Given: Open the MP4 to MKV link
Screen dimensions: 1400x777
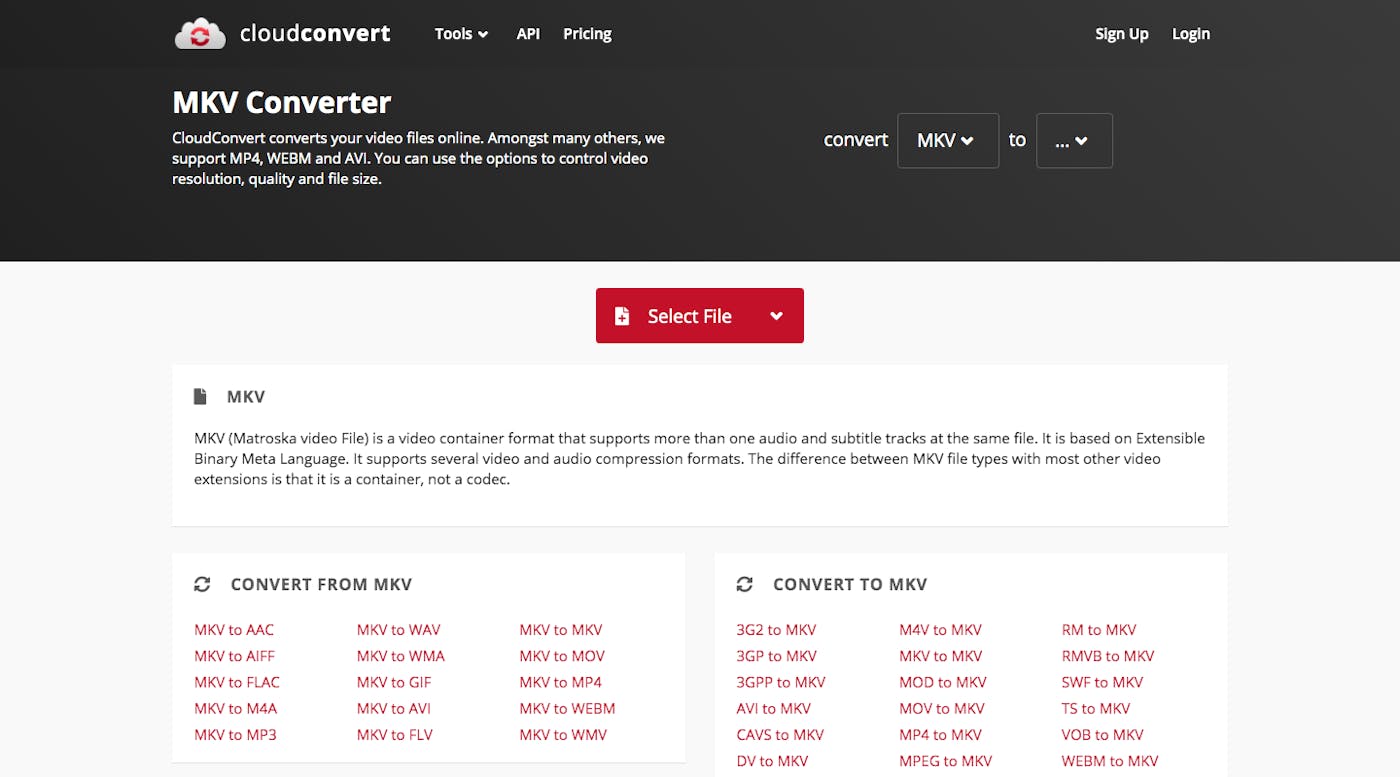Looking at the screenshot, I should (940, 735).
